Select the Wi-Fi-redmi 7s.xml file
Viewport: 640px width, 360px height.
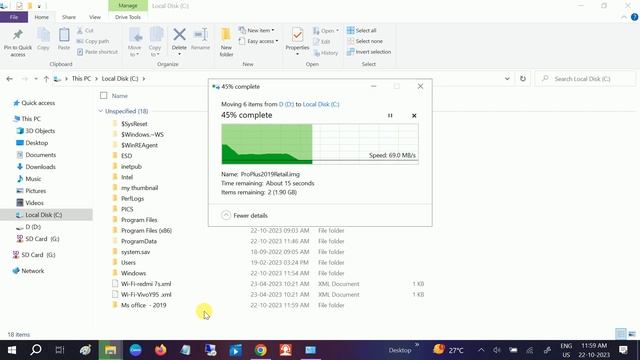[x=146, y=284]
